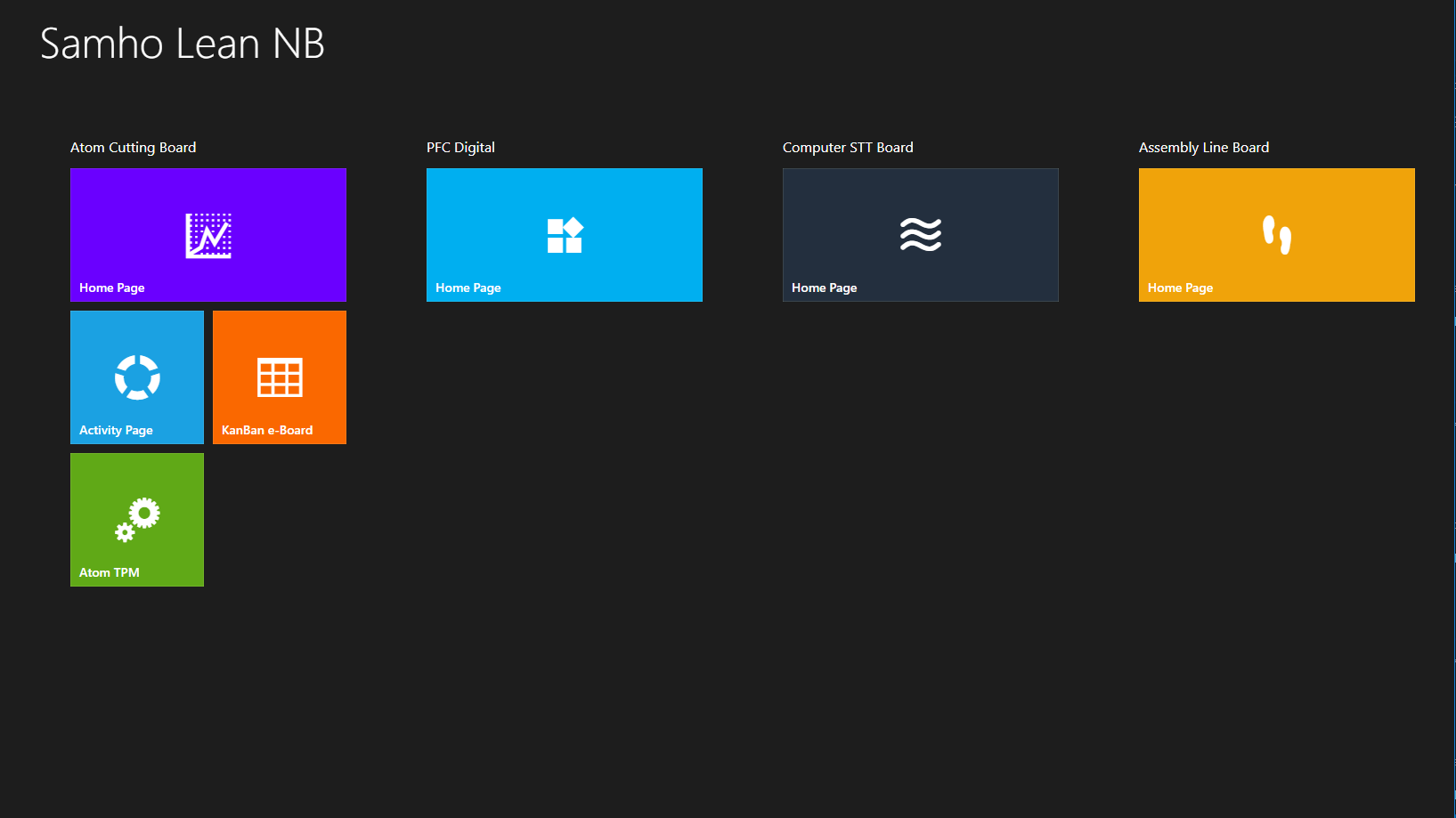Image resolution: width=1456 pixels, height=818 pixels.
Task: Click the grid table icon on the KanBan tile
Action: point(280,377)
